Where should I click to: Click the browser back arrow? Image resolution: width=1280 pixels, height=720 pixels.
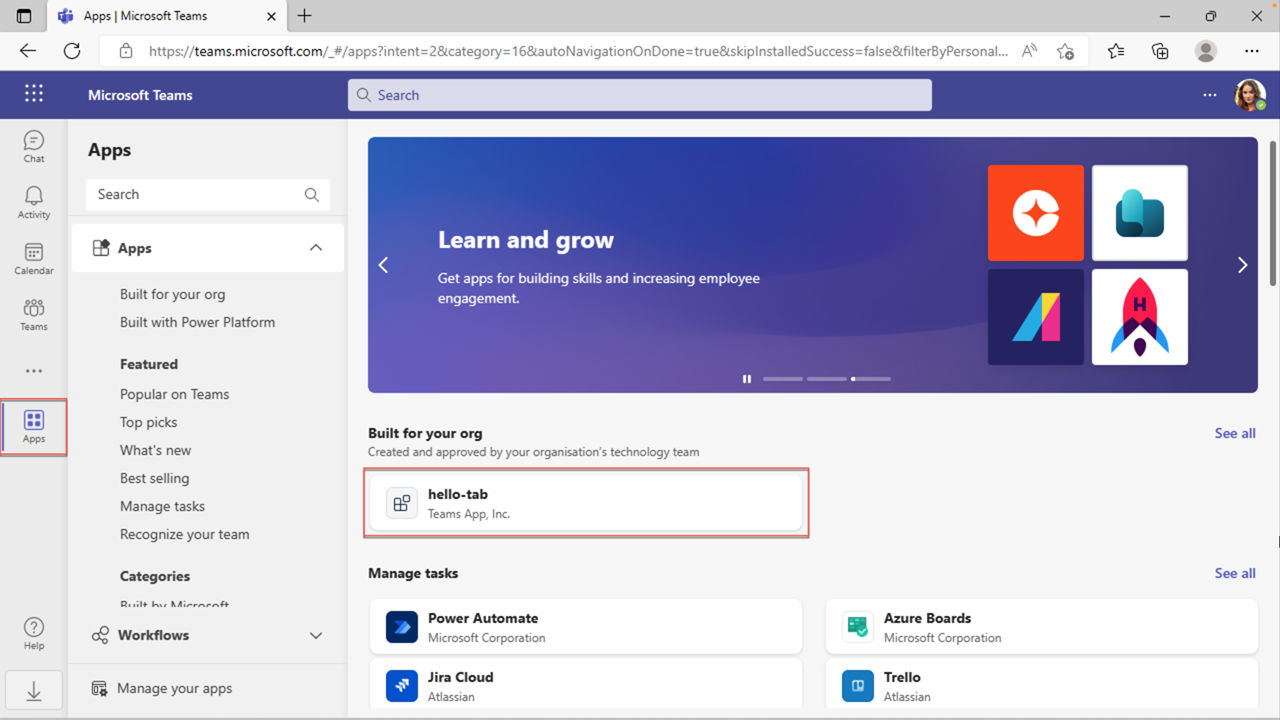(28, 51)
